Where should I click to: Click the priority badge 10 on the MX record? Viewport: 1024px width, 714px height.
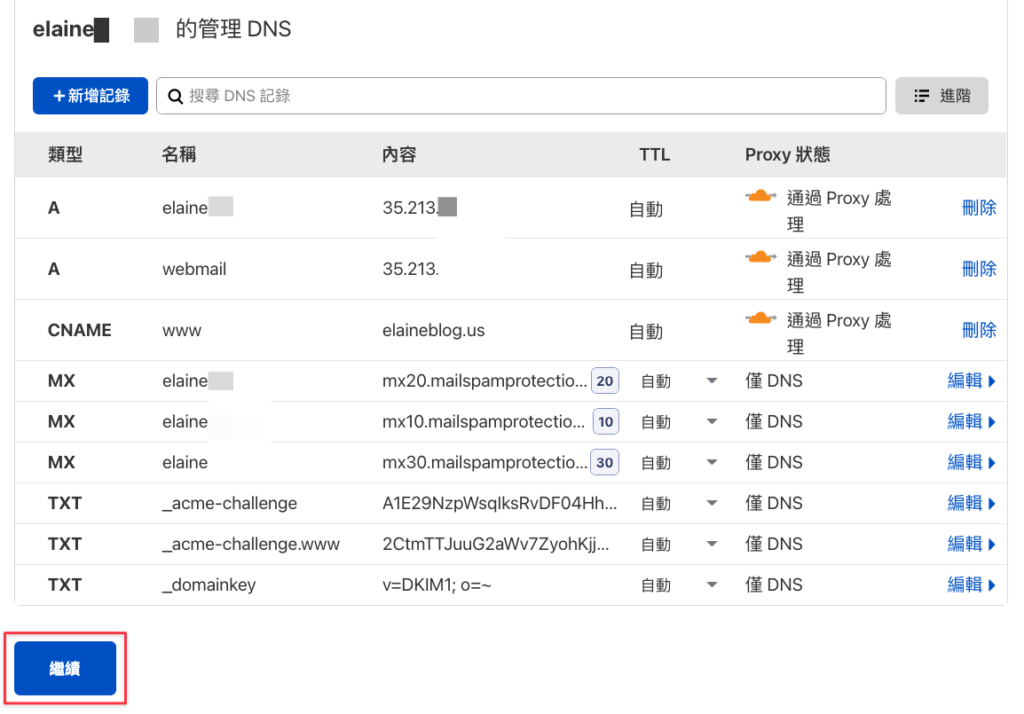pyautogui.click(x=605, y=422)
